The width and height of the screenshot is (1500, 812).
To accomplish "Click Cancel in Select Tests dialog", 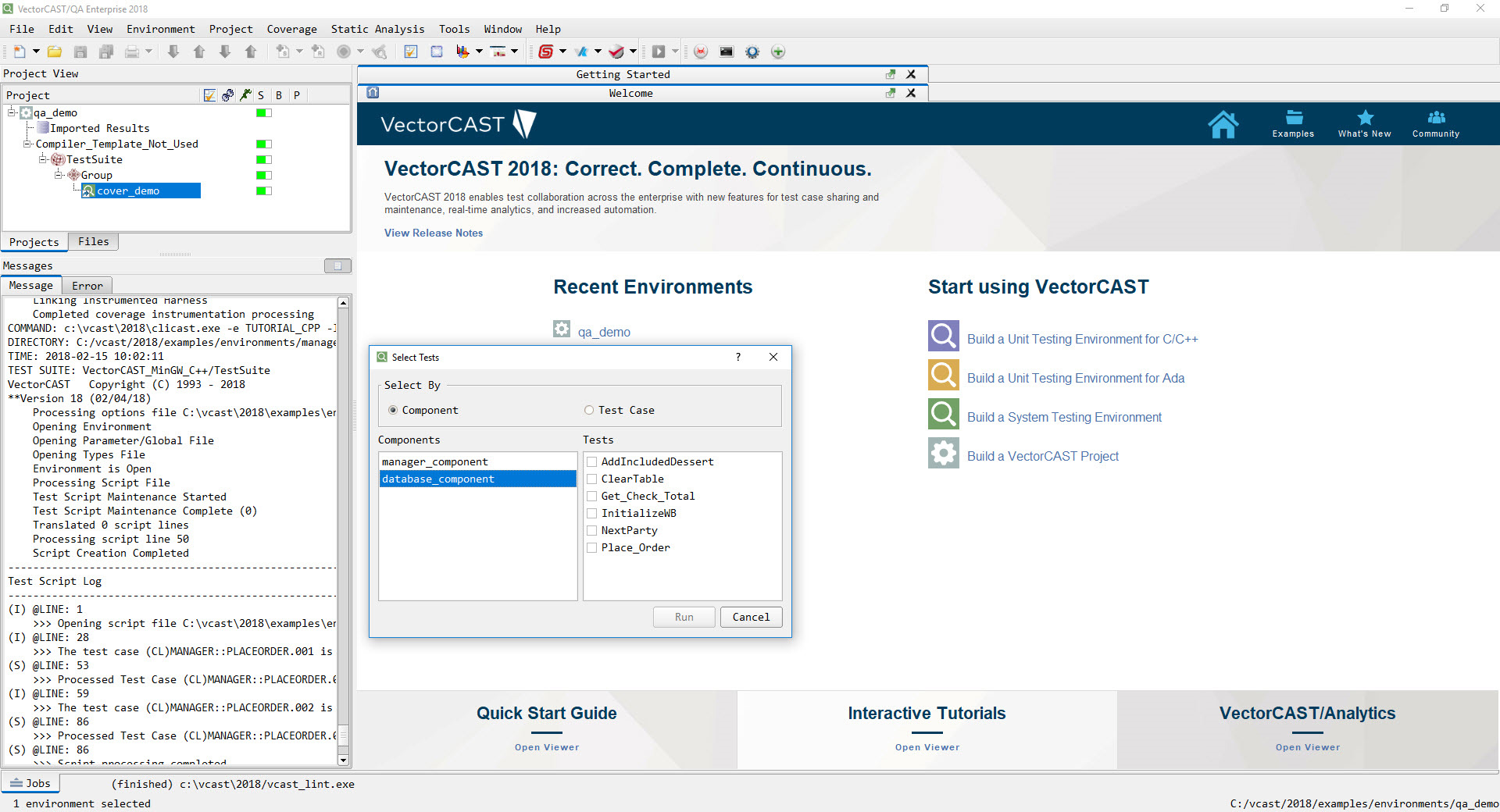I will [751, 617].
